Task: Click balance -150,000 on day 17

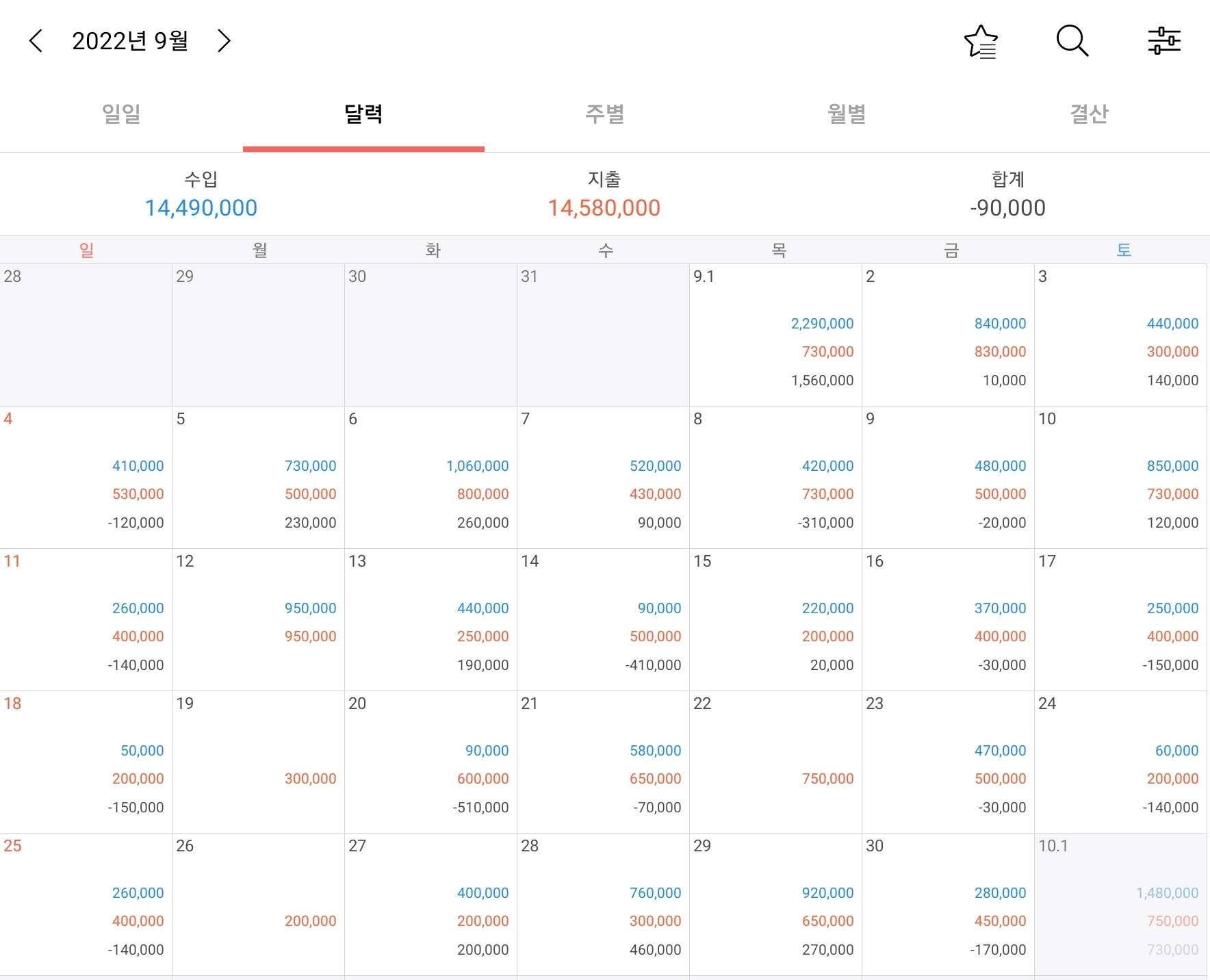Action: click(x=1170, y=665)
